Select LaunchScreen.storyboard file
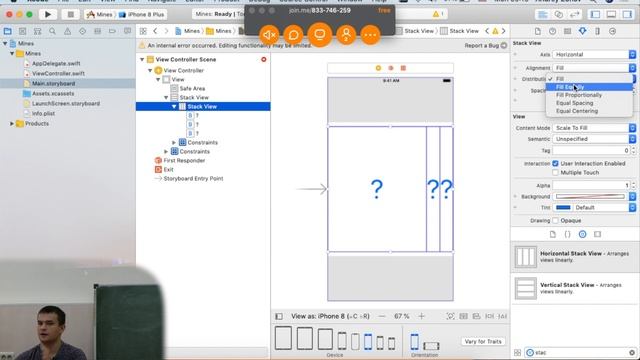The width and height of the screenshot is (640, 360). [x=66, y=103]
